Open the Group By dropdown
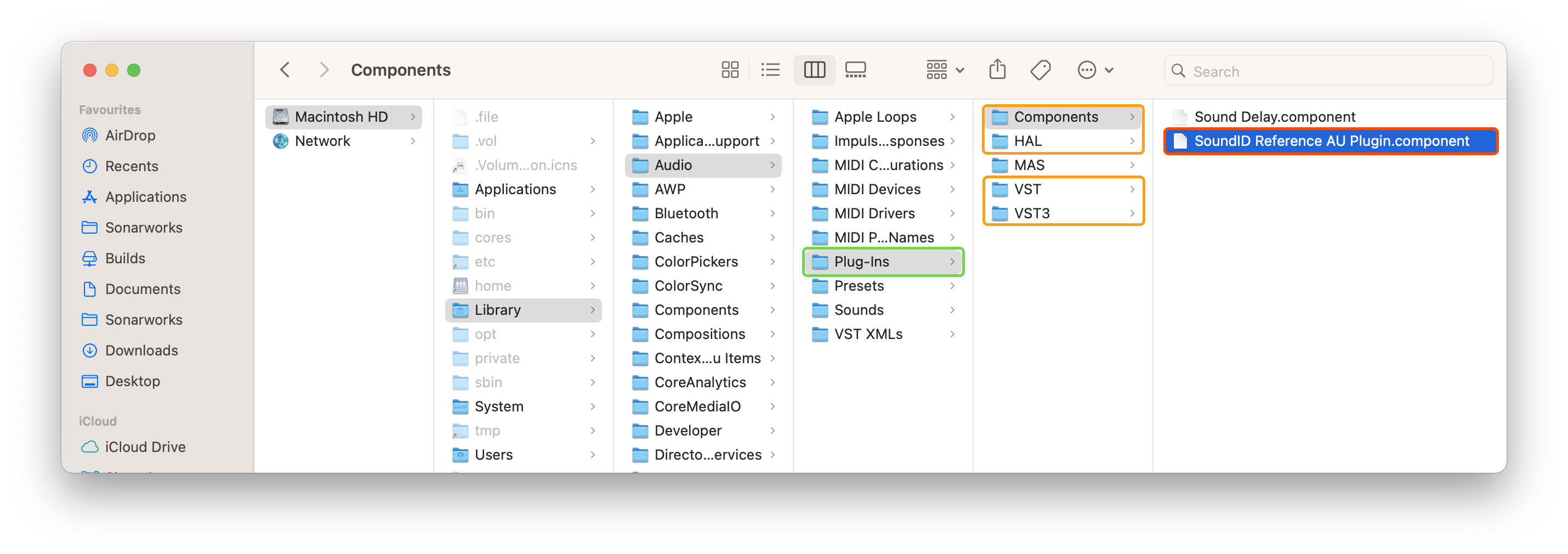 (x=945, y=70)
